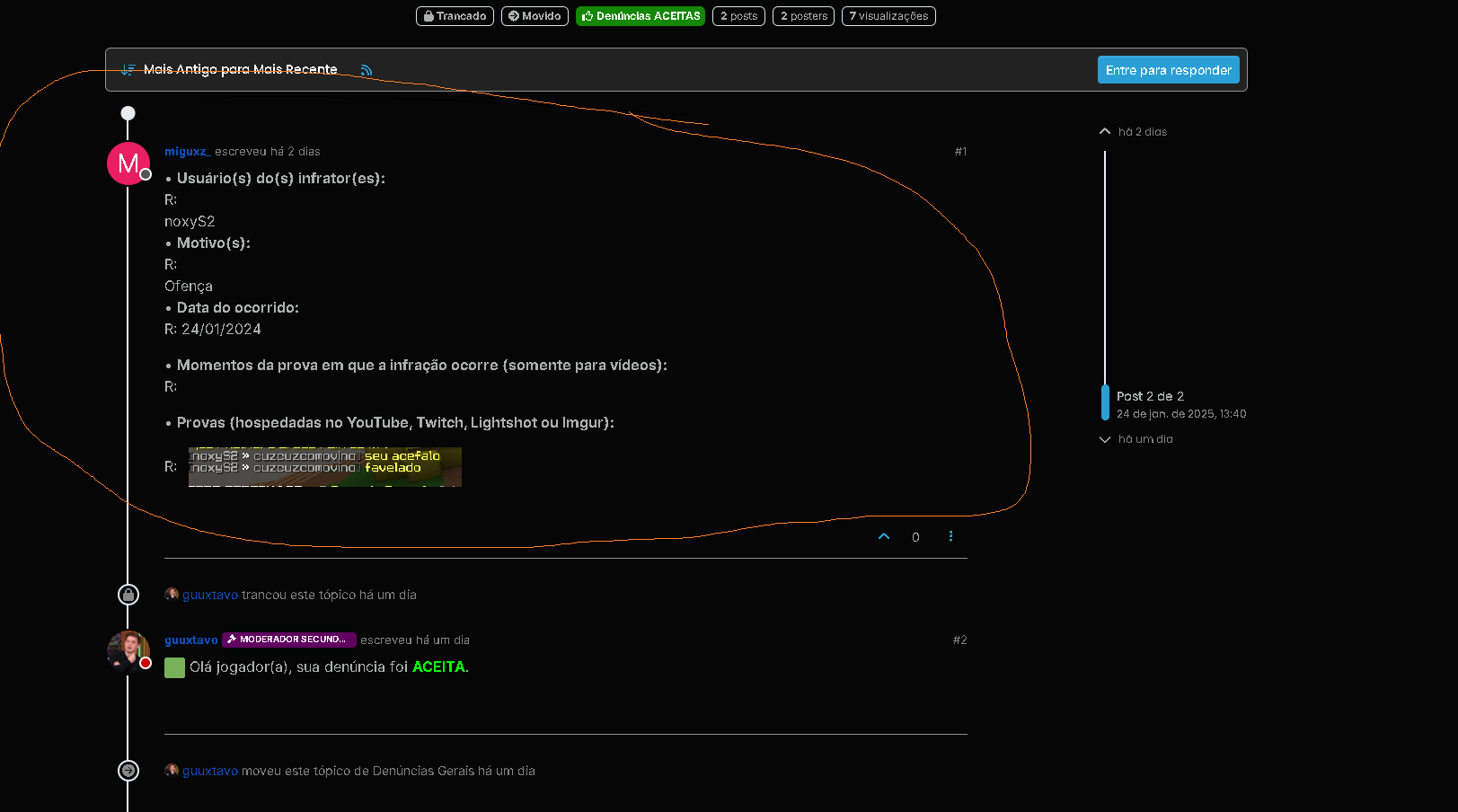
Task: Click the noxyS2 username text
Action: 190,221
